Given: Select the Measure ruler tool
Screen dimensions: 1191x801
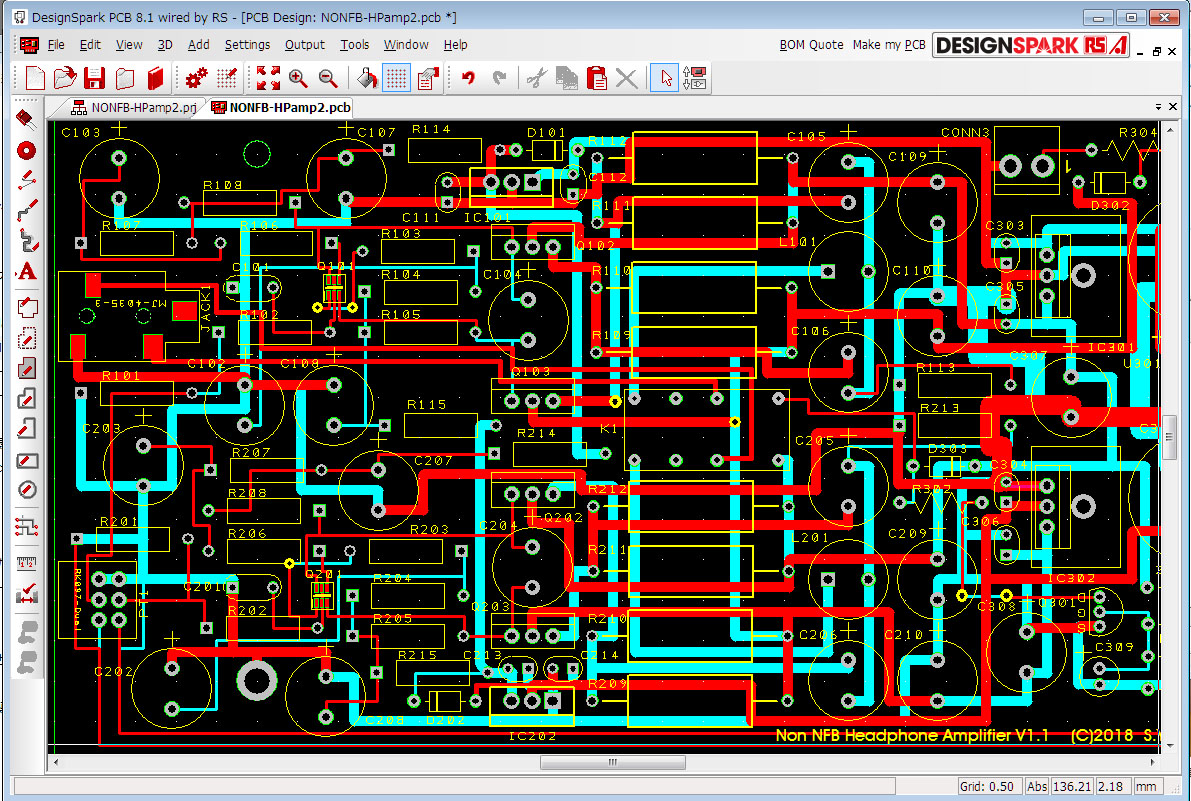Looking at the screenshot, I should [27, 561].
